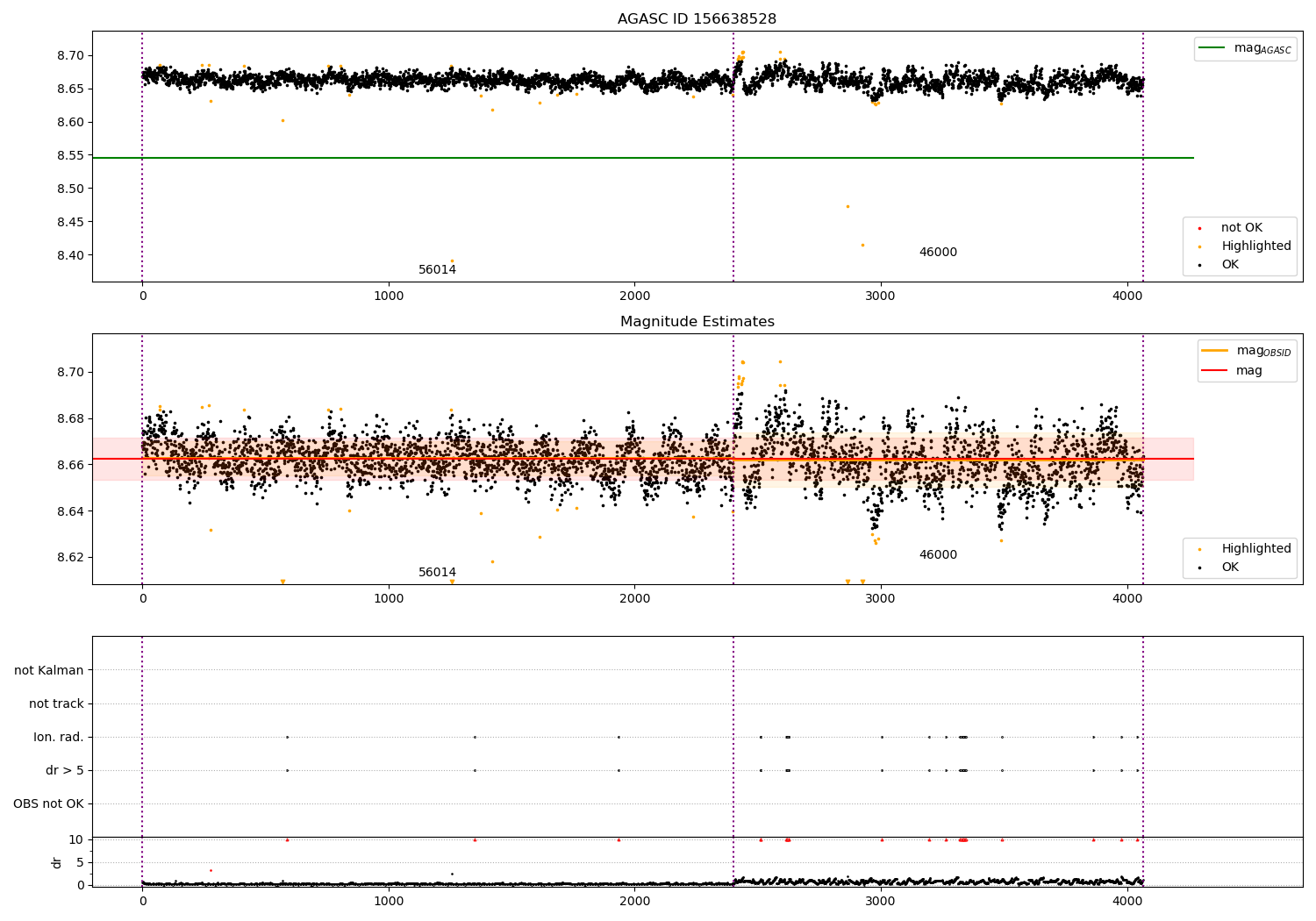Click the 'Ion. rad.' axis label
Screen dimensions: 1316x921
coord(59,738)
